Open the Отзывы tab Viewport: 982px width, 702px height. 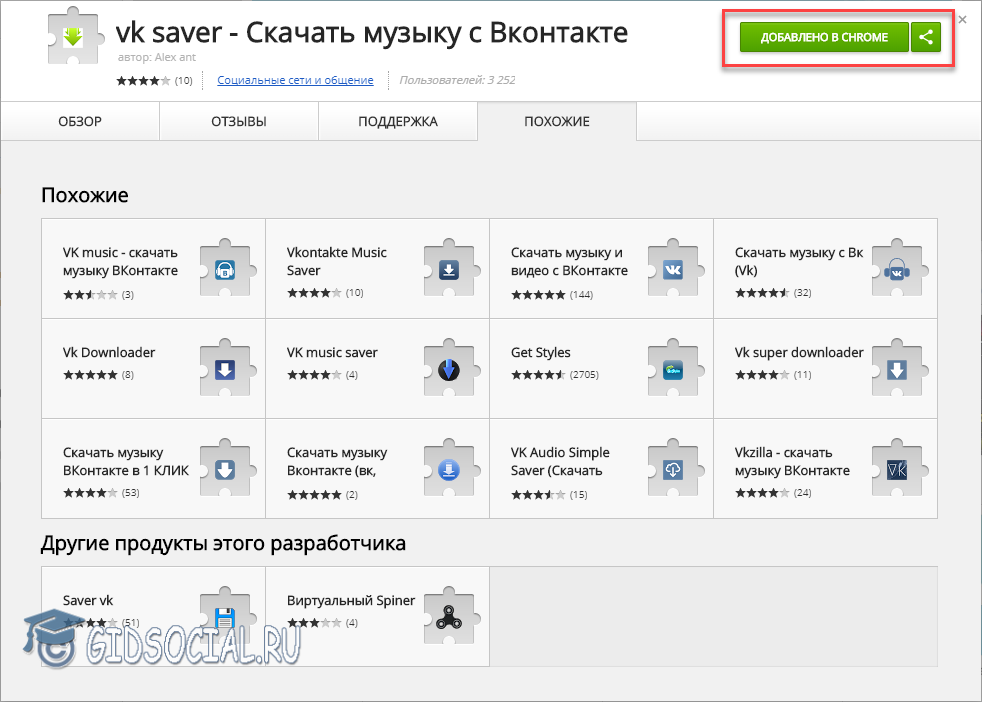click(238, 122)
